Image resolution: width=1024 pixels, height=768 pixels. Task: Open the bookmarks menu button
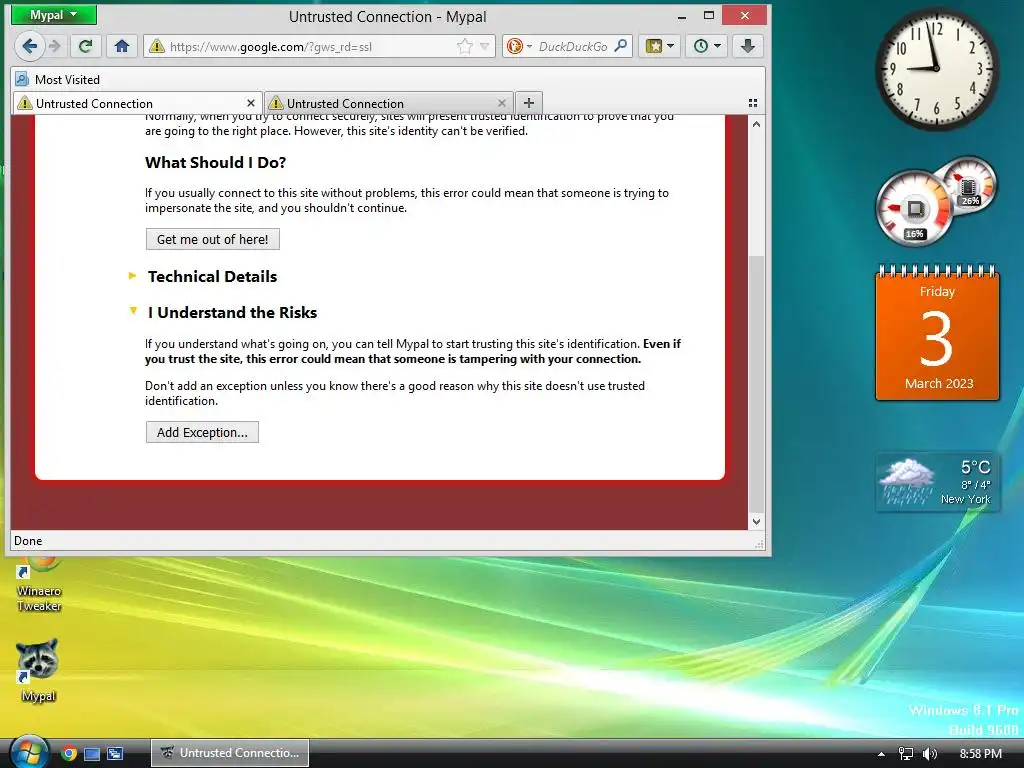pos(660,46)
